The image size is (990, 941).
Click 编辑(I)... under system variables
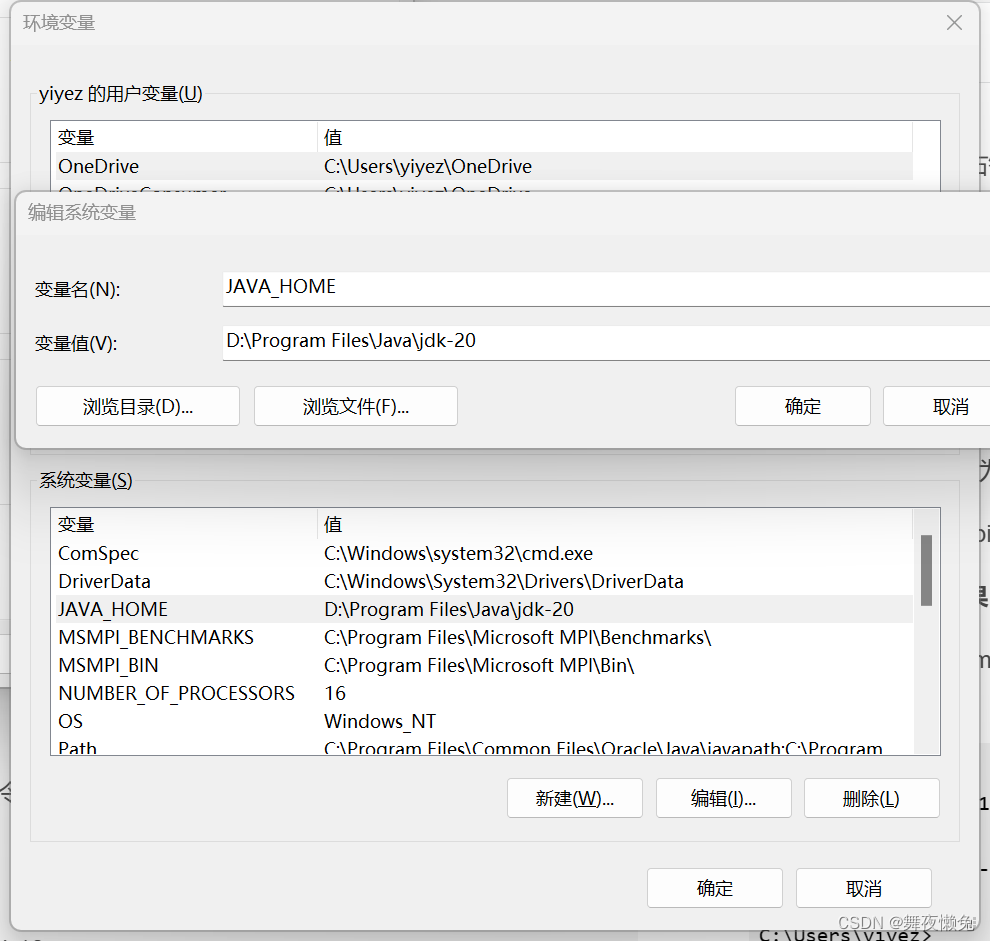coord(724,798)
